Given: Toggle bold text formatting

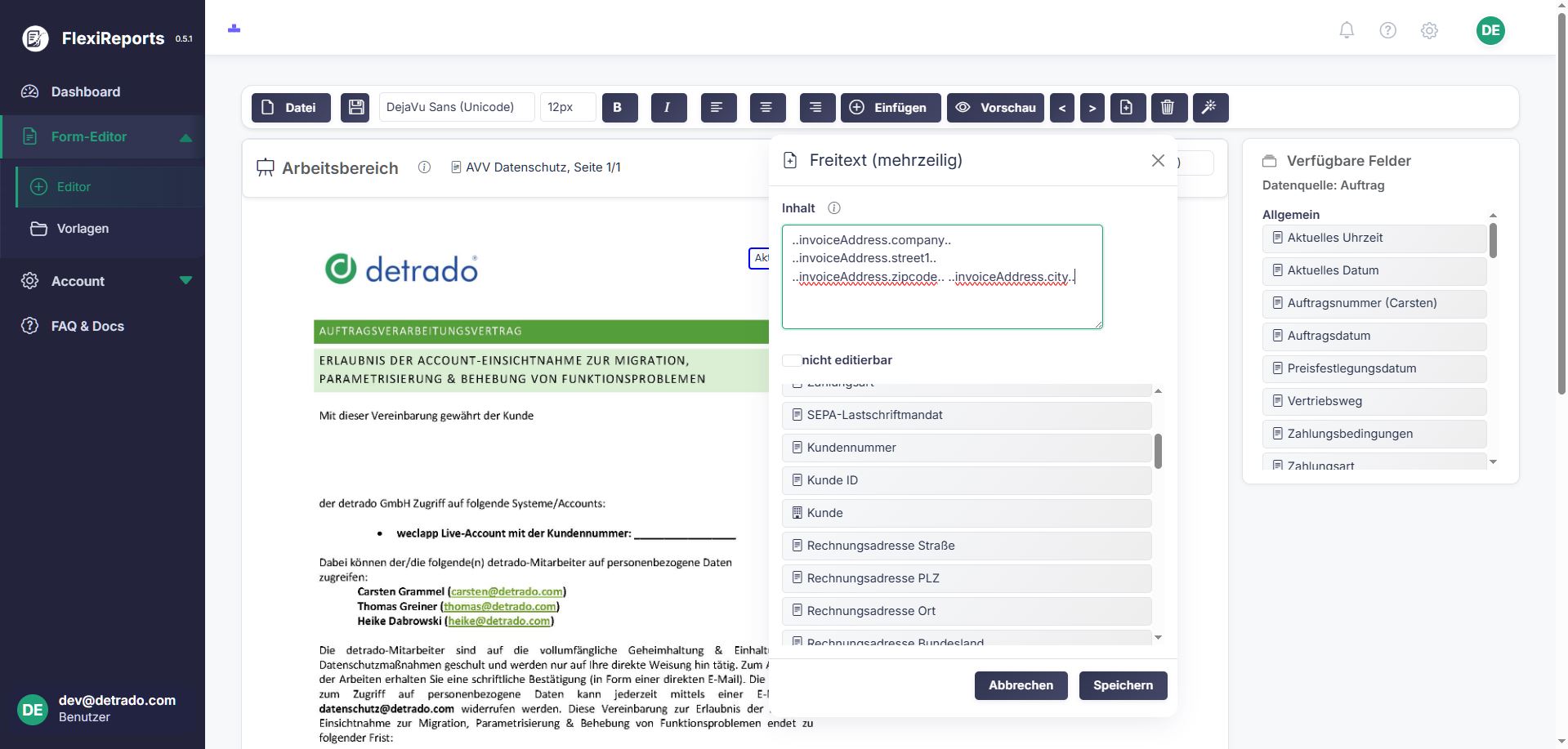Looking at the screenshot, I should point(619,107).
